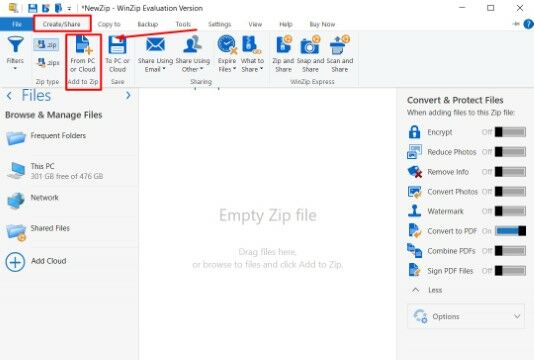Image resolution: width=534 pixels, height=360 pixels.
Task: Switch to the Copy to tab
Action: tap(109, 24)
